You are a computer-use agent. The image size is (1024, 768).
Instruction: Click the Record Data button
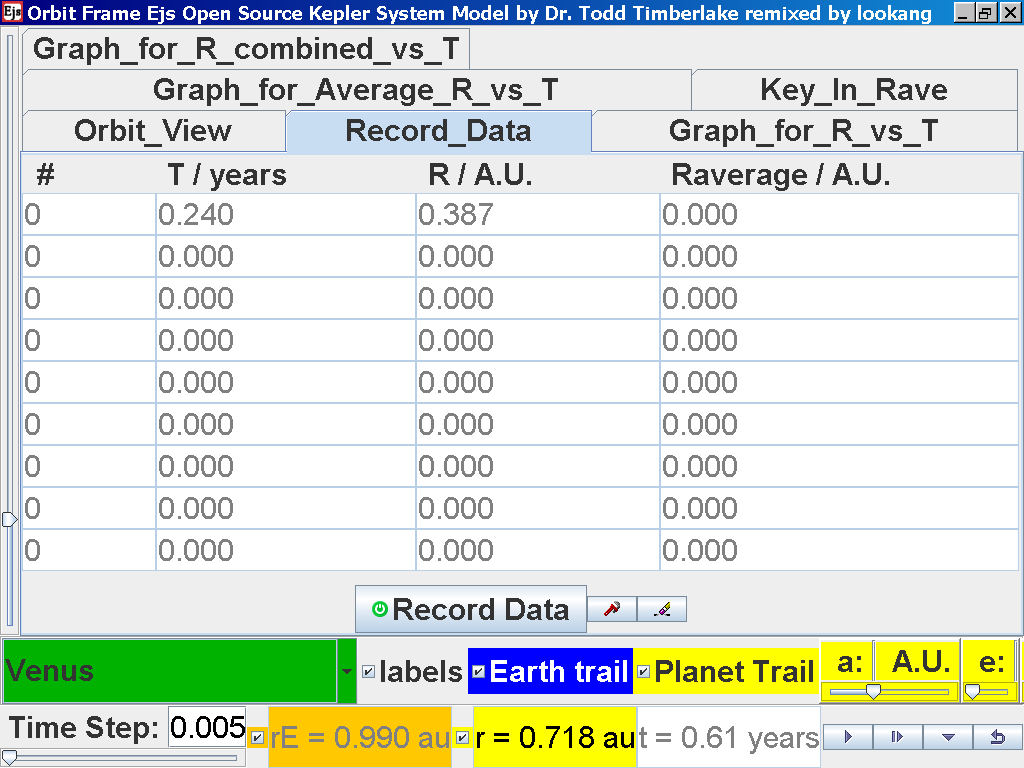470,609
